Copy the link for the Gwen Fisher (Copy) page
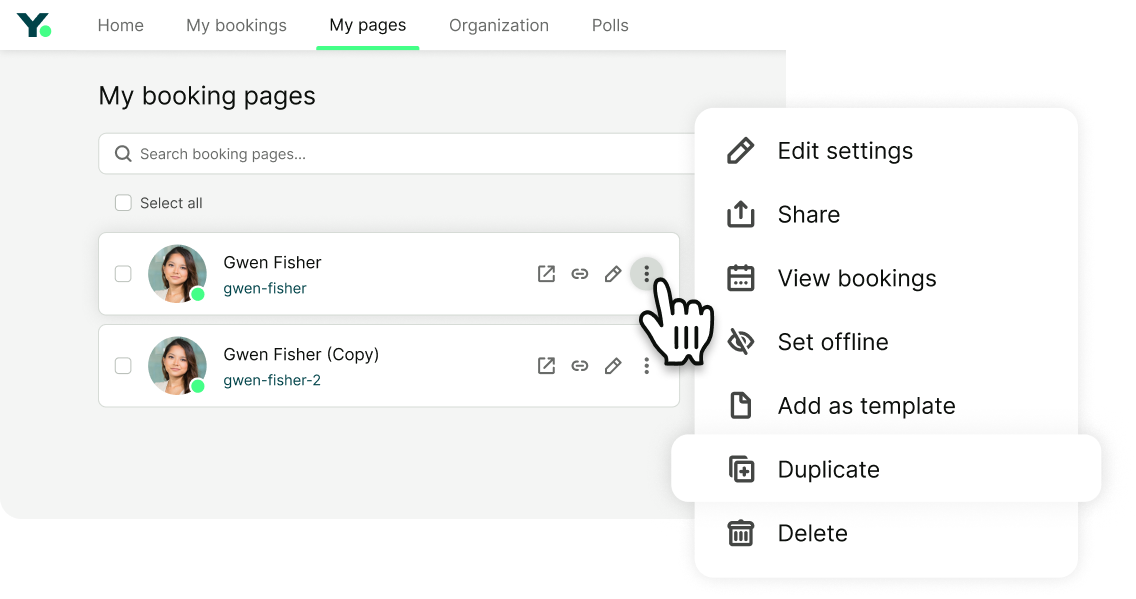Screen dimensions: 1136x599 tap(580, 366)
